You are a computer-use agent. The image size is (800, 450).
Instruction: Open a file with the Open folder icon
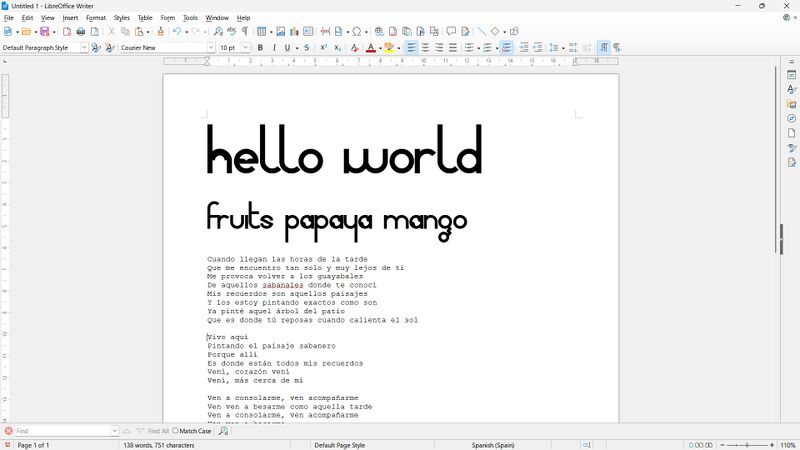pos(26,32)
